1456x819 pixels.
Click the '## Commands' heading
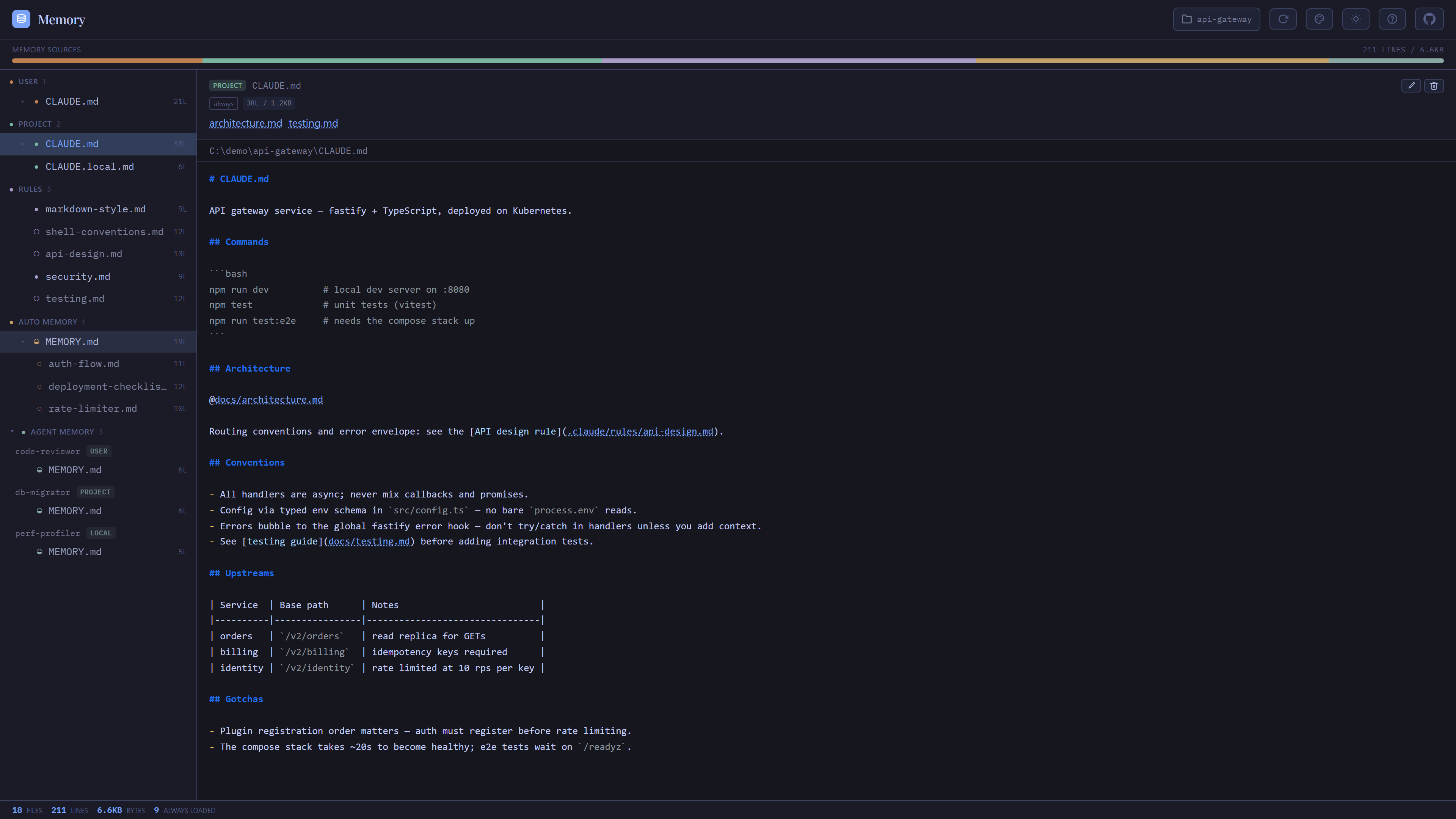click(239, 242)
